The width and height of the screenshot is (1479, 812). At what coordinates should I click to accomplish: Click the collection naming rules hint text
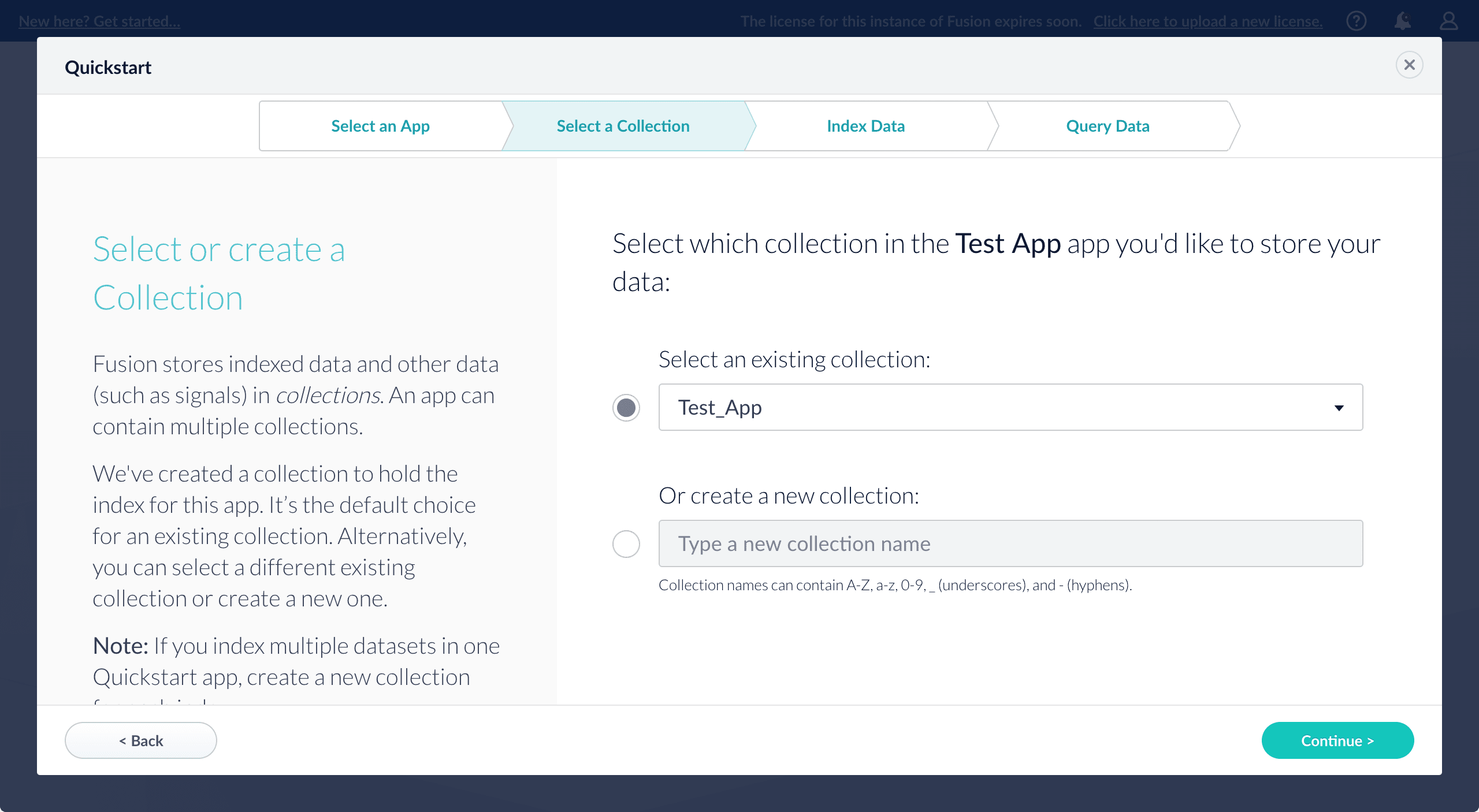pos(895,585)
